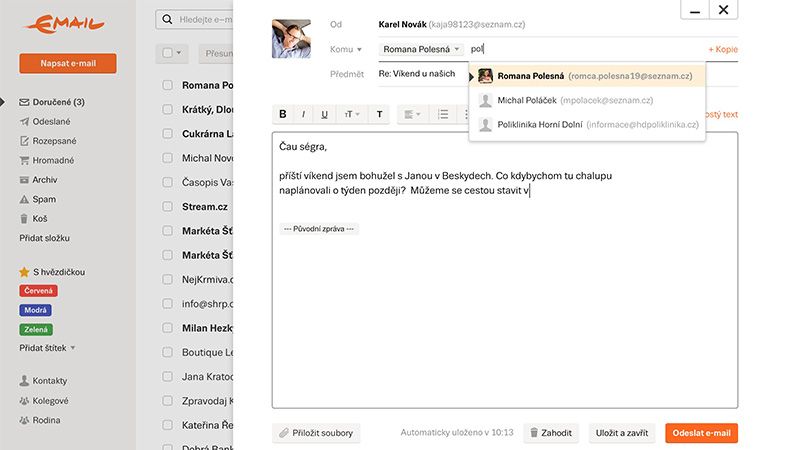Toggle underline formatting
The width and height of the screenshot is (798, 450).
325,114
